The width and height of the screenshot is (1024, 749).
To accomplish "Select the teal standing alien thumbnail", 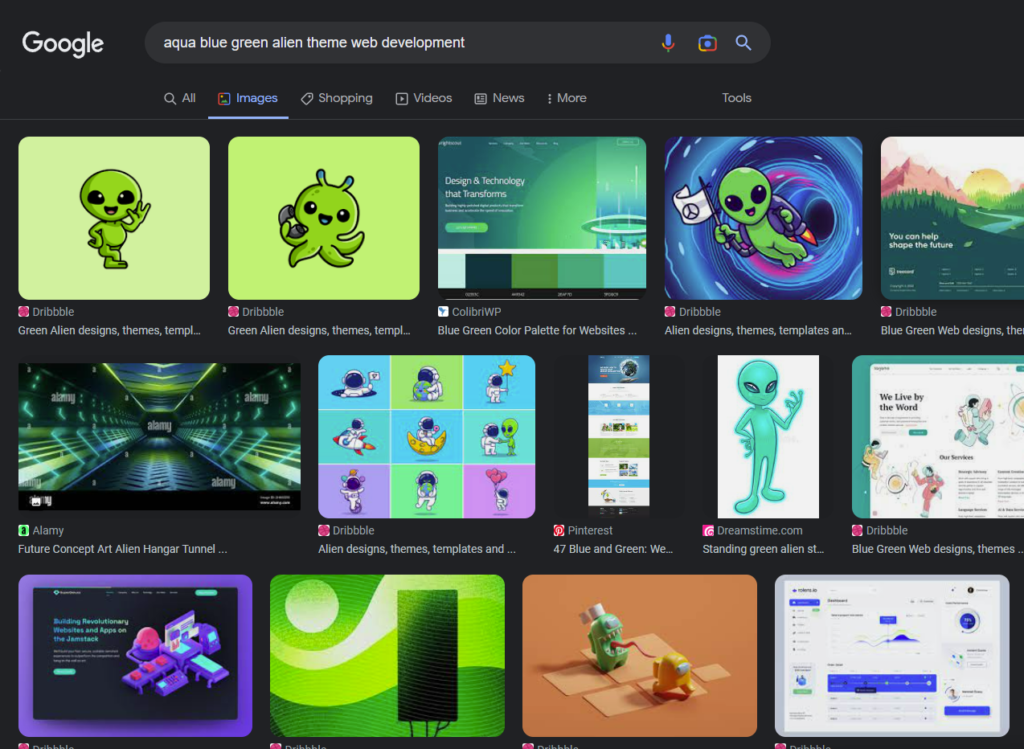I will pos(767,436).
